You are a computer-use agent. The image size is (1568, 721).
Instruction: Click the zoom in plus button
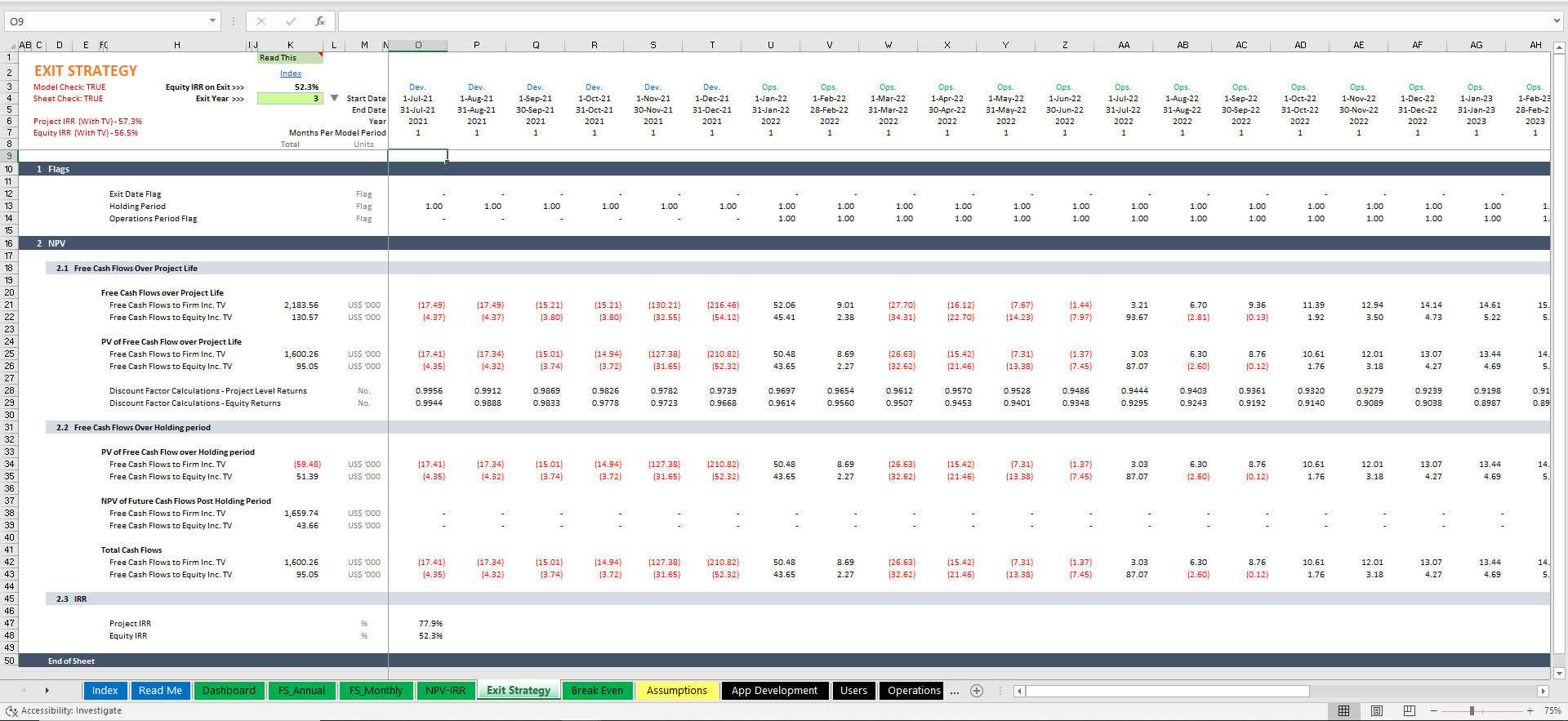coord(1530,711)
